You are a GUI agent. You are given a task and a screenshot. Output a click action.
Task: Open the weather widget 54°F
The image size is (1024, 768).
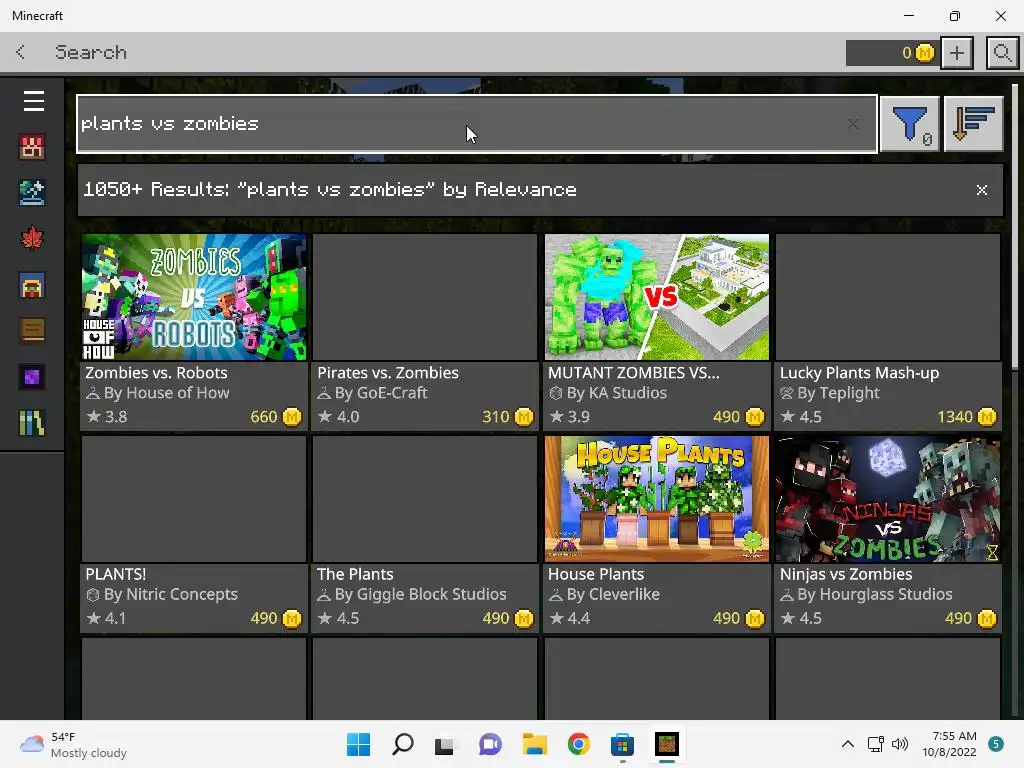pos(73,744)
